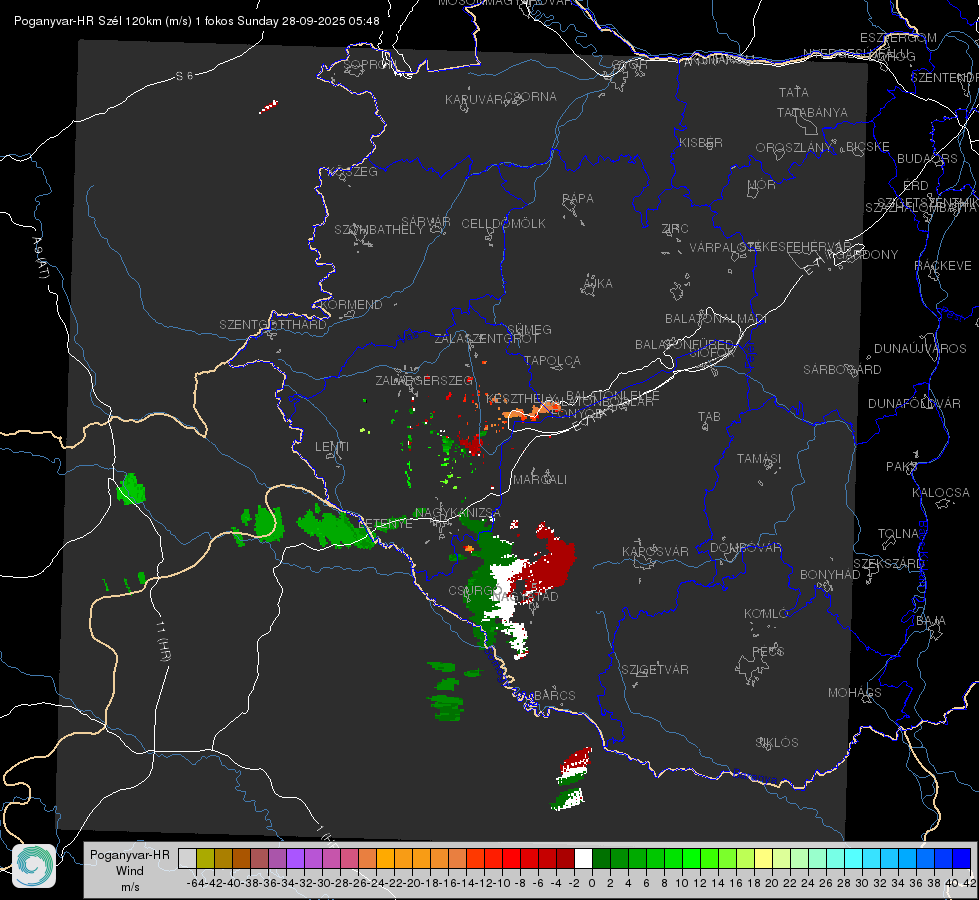Click the SZENTGOTTHARD label
This screenshot has height=900, width=979.
click(x=273, y=325)
